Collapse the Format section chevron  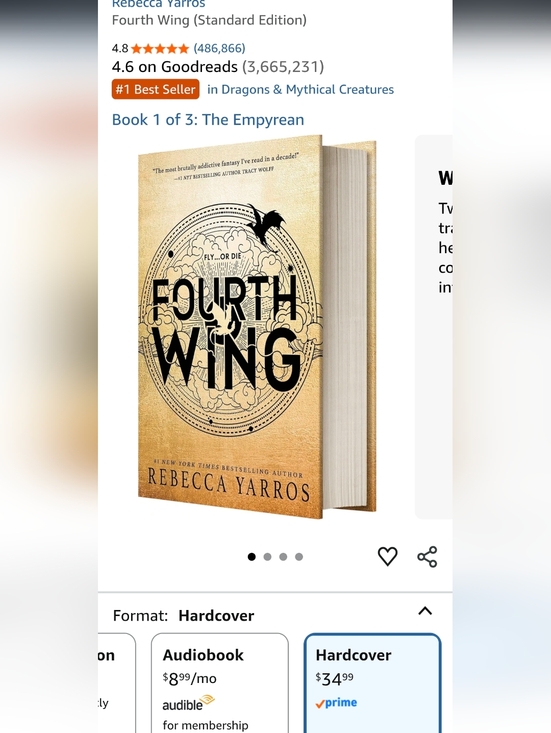[425, 611]
